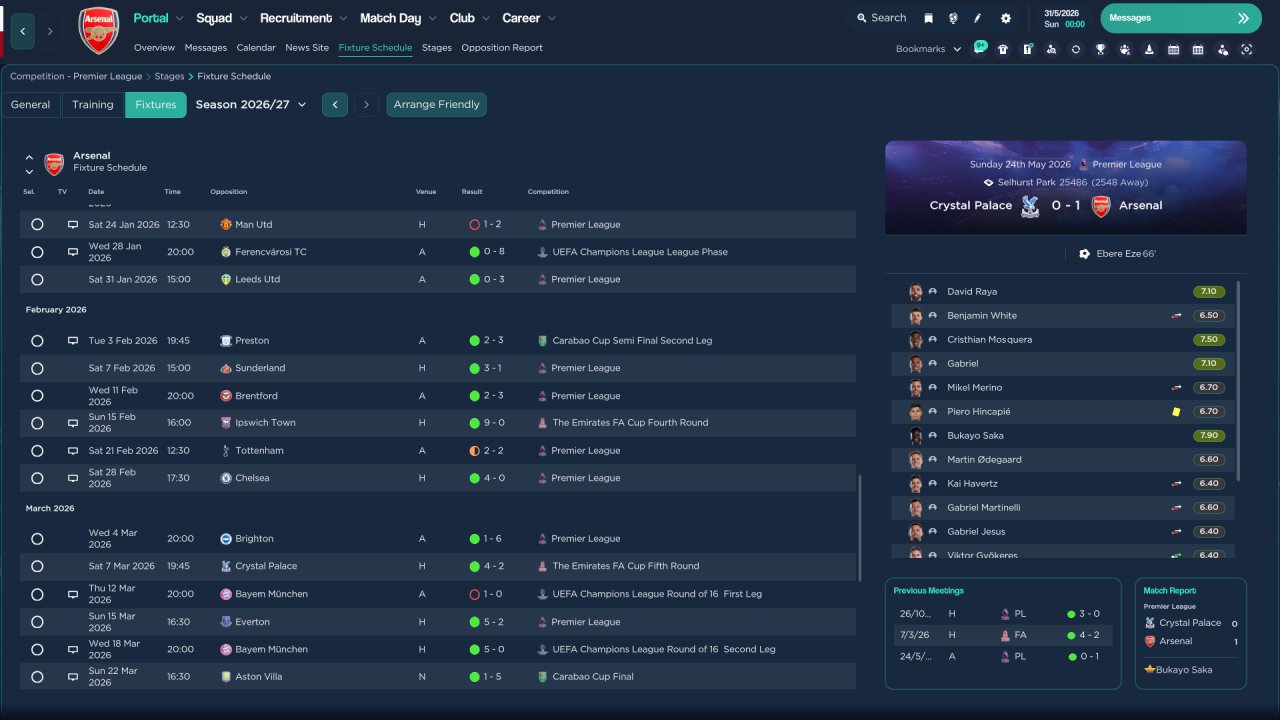Select the Ipswich Town fixture radio button
The image size is (1280, 720).
coord(37,423)
